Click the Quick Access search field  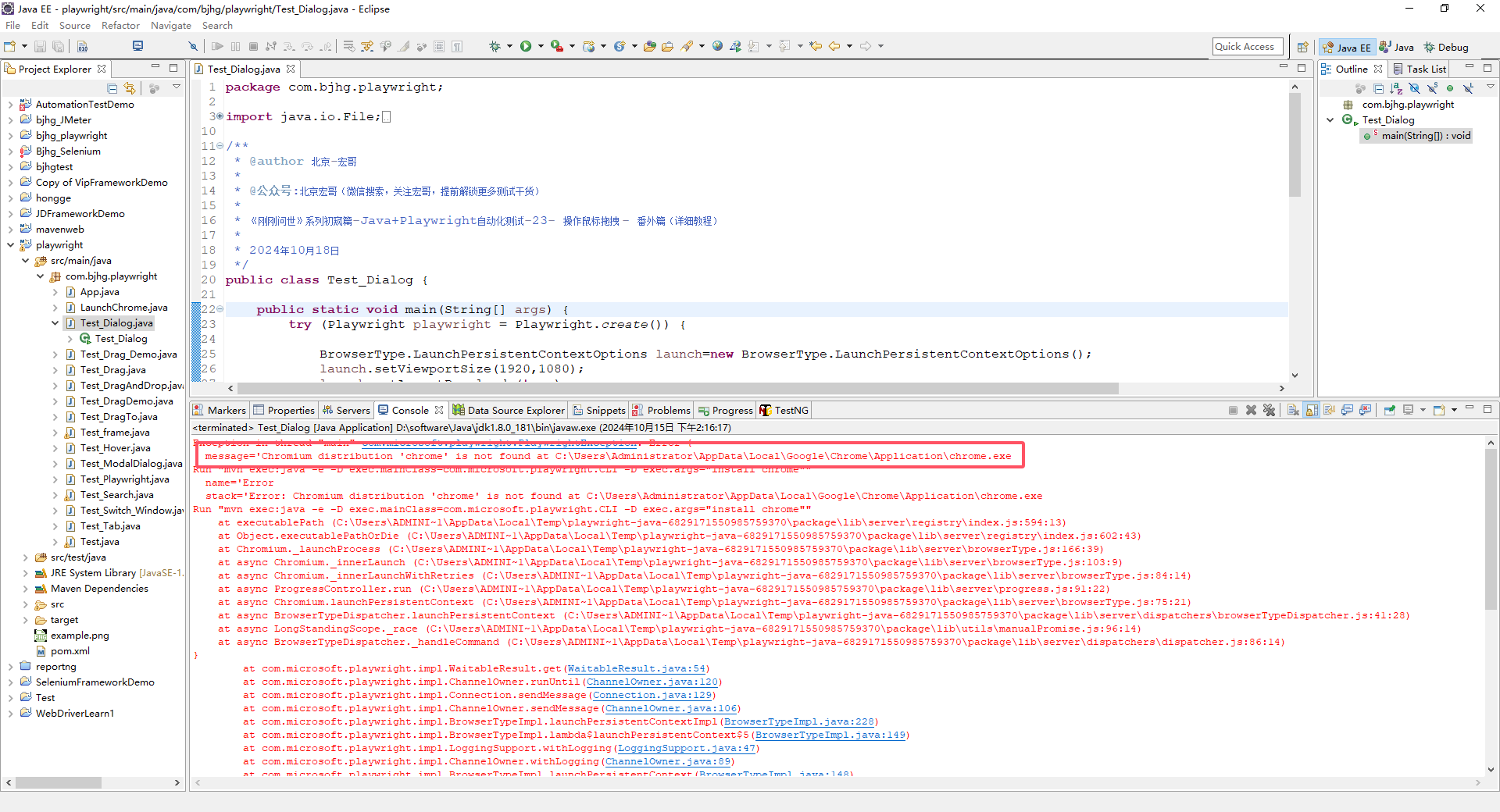click(x=1247, y=47)
